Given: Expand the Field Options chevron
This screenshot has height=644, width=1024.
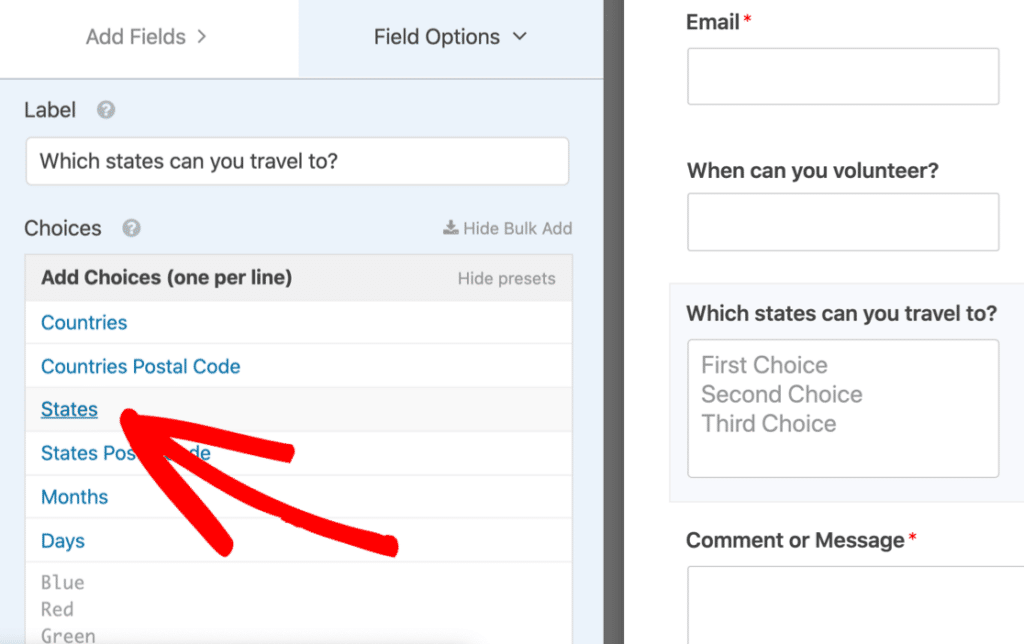Looking at the screenshot, I should tap(519, 37).
